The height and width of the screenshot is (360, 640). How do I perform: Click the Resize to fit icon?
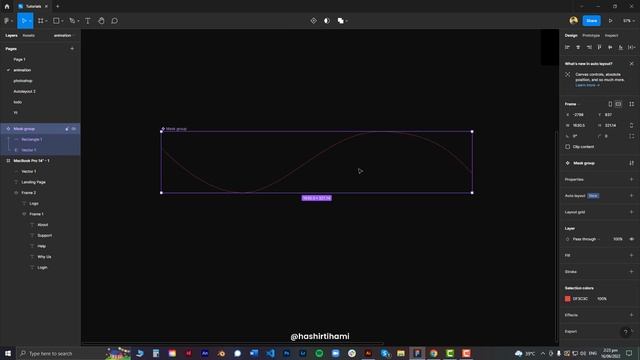click(632, 104)
